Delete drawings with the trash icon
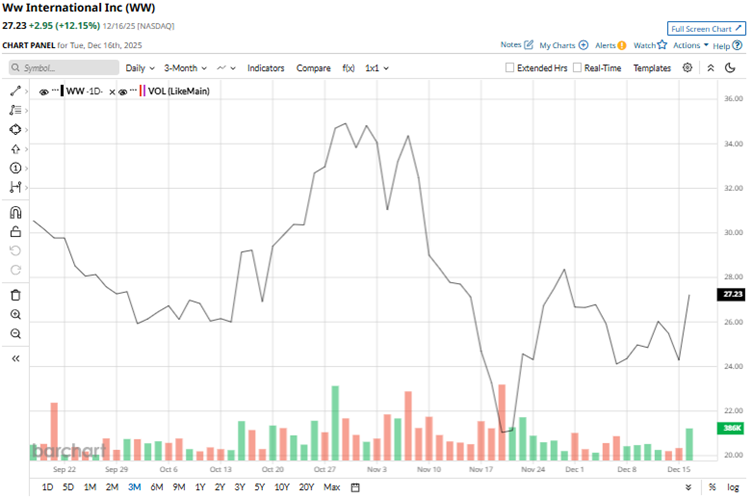Screen dimensions: 752x498 pos(15,295)
